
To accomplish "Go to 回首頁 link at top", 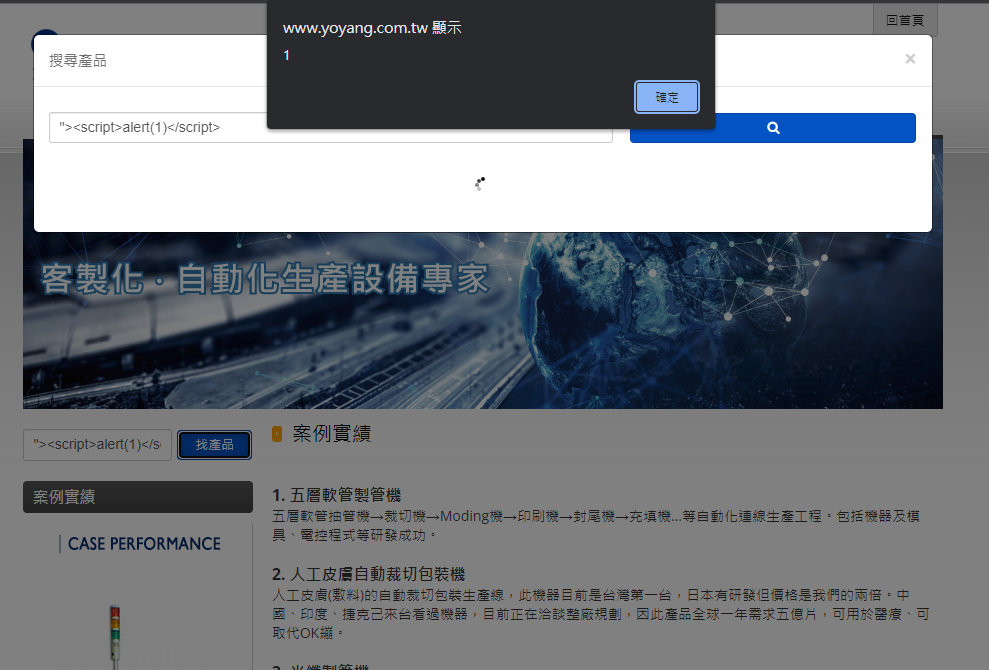I will (x=905, y=20).
